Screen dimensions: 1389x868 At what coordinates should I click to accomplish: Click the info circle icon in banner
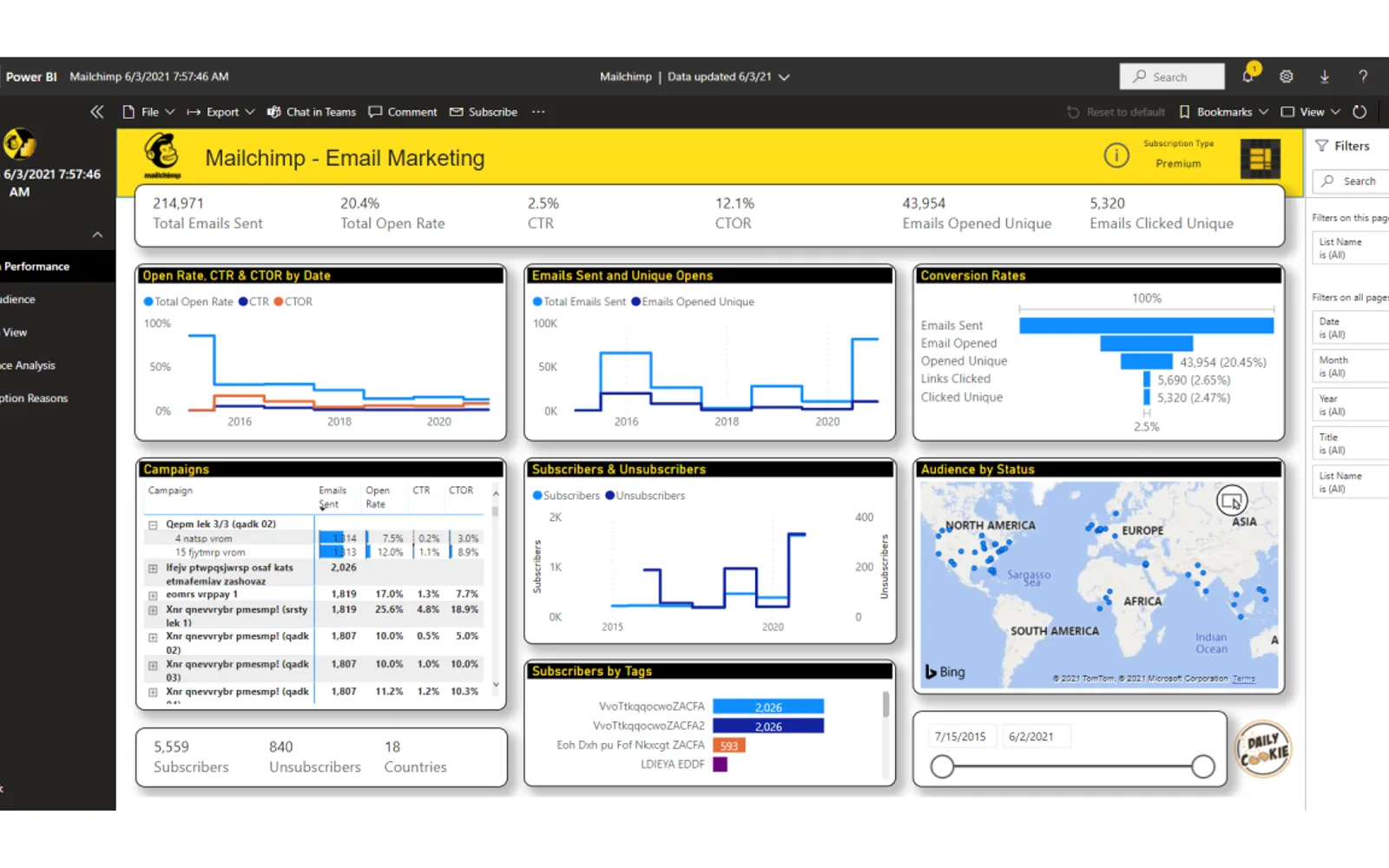point(1116,155)
